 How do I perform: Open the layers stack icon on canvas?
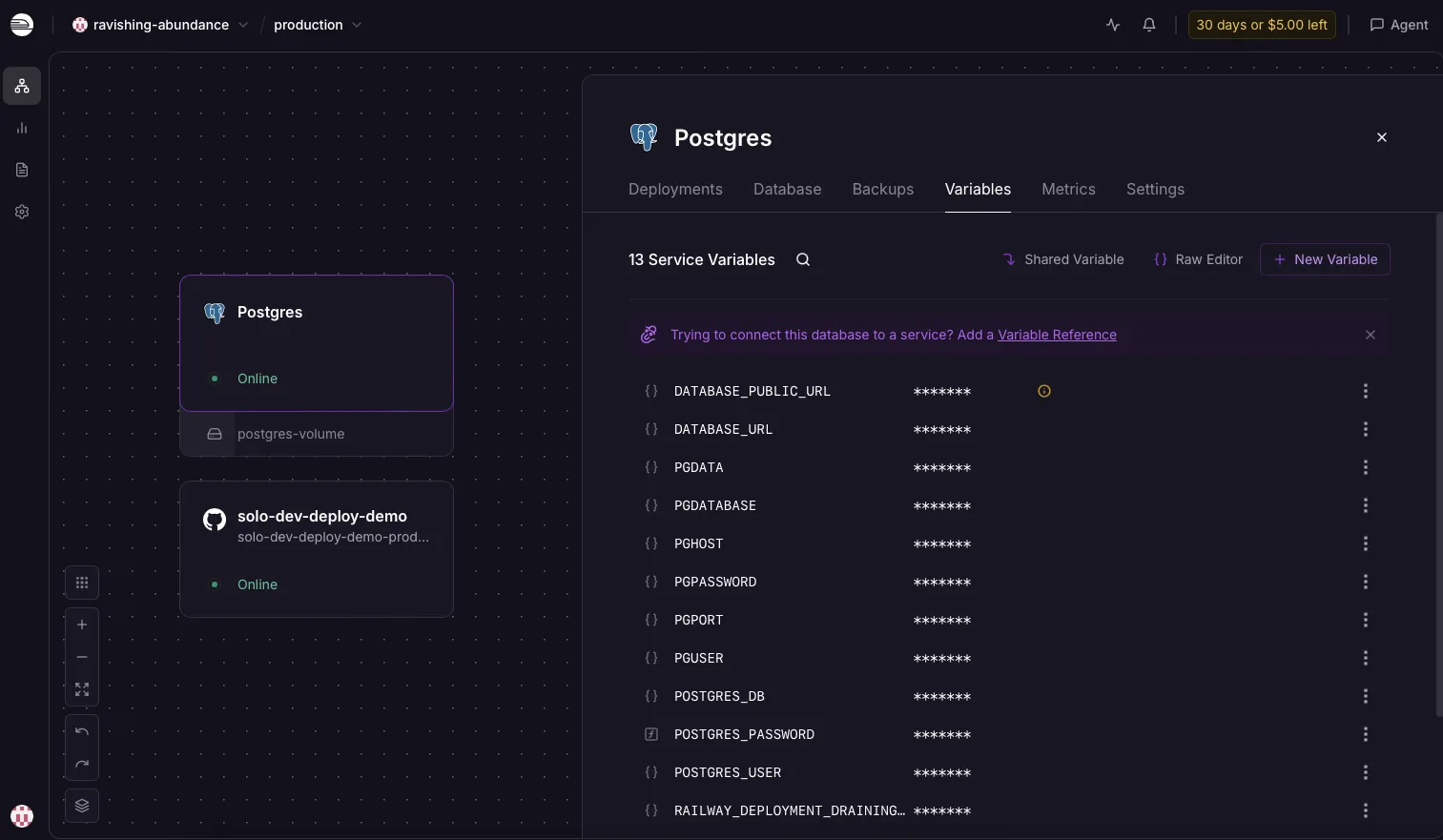(82, 806)
